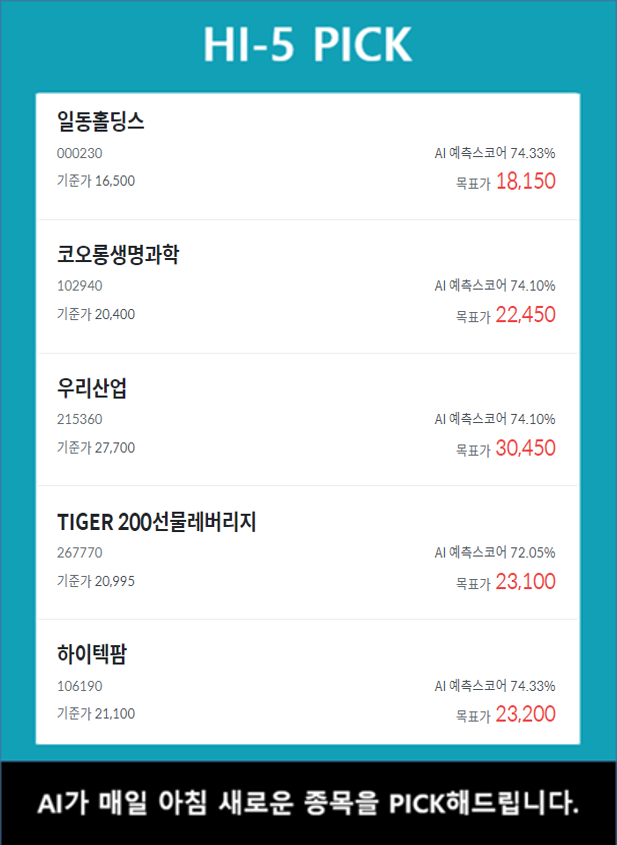Click stock code 215360
Viewport: 617px width, 845px height.
click(x=80, y=419)
